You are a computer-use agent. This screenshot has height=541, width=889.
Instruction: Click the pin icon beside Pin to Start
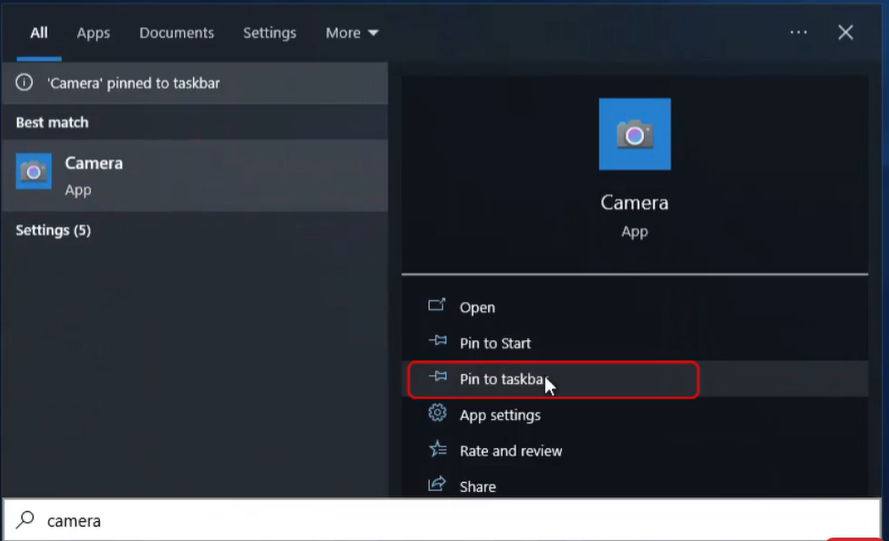coord(436,342)
